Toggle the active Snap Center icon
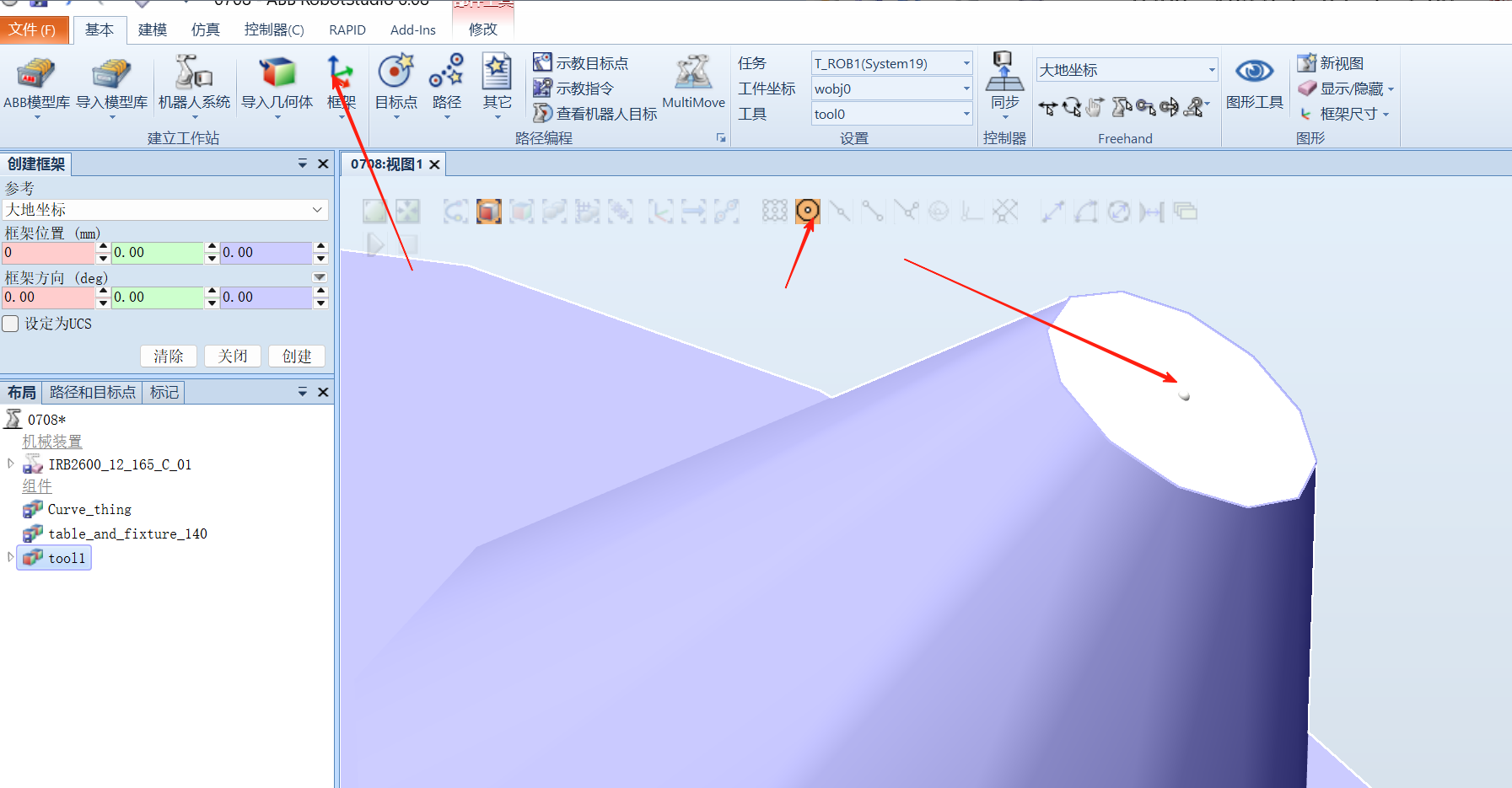Image resolution: width=1512 pixels, height=788 pixels. click(807, 211)
